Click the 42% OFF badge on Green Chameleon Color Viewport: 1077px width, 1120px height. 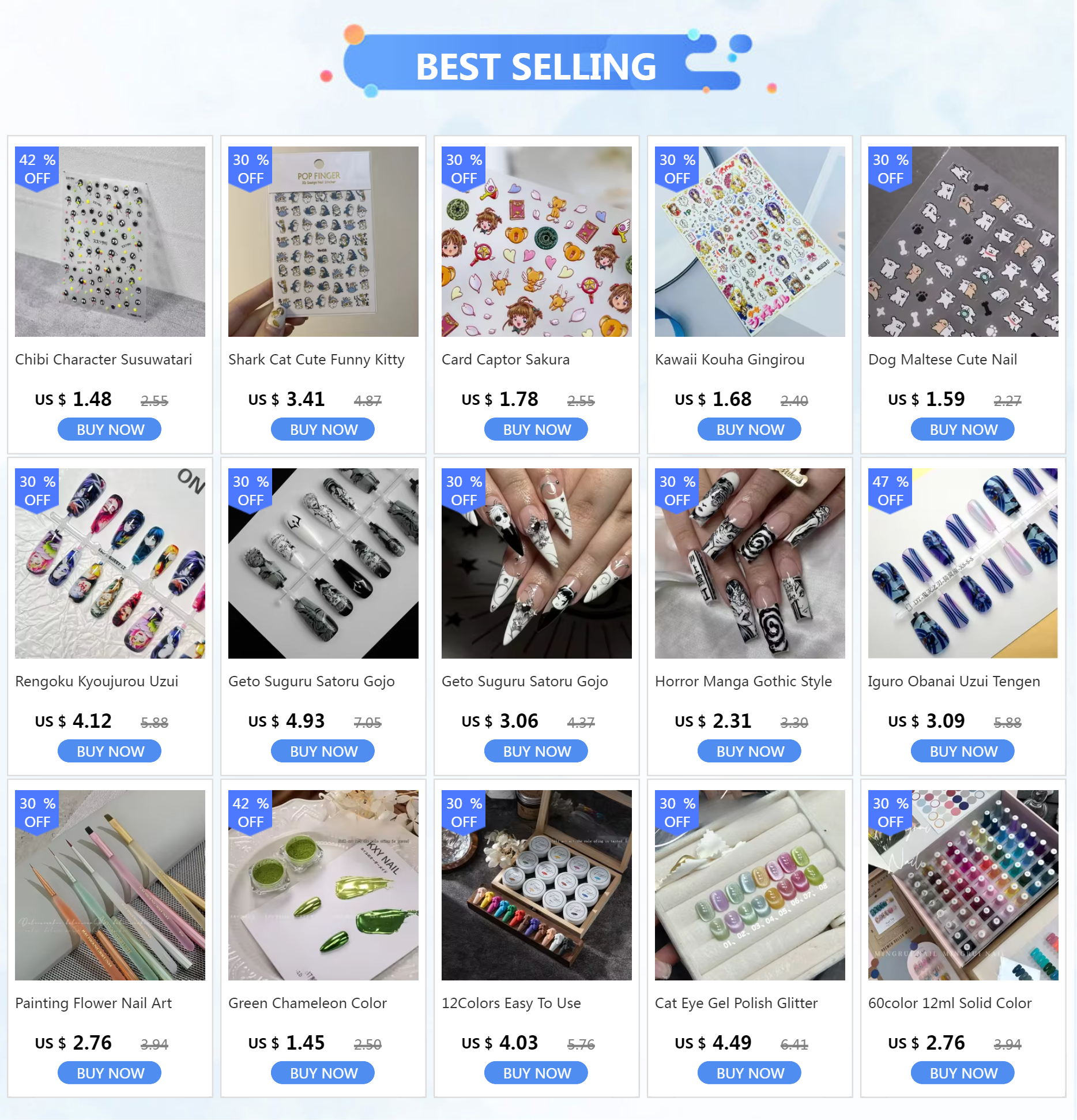click(x=250, y=812)
